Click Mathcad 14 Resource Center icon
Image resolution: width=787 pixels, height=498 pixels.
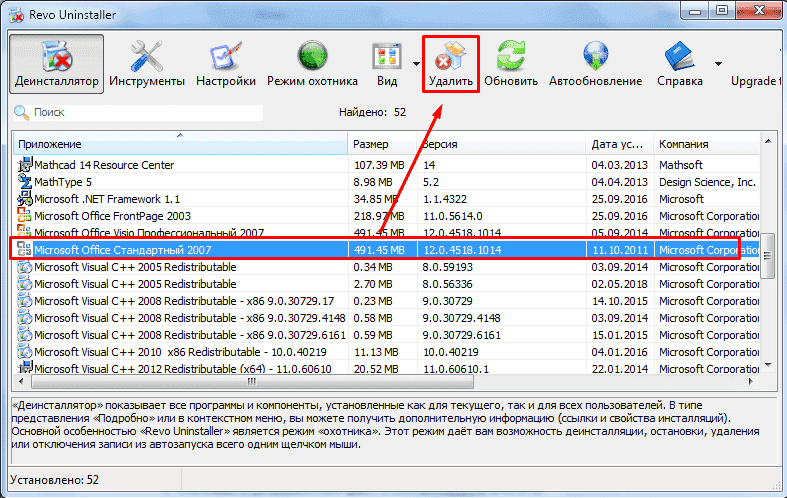[x=25, y=164]
